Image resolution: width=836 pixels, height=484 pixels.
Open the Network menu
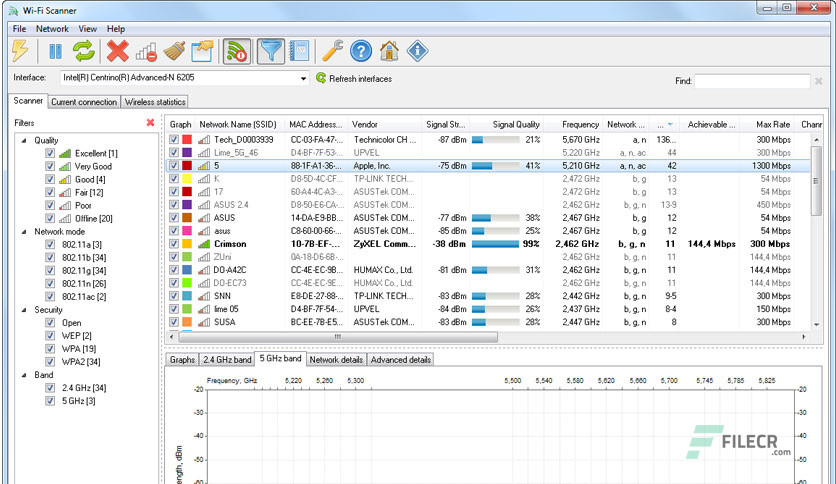(x=52, y=29)
